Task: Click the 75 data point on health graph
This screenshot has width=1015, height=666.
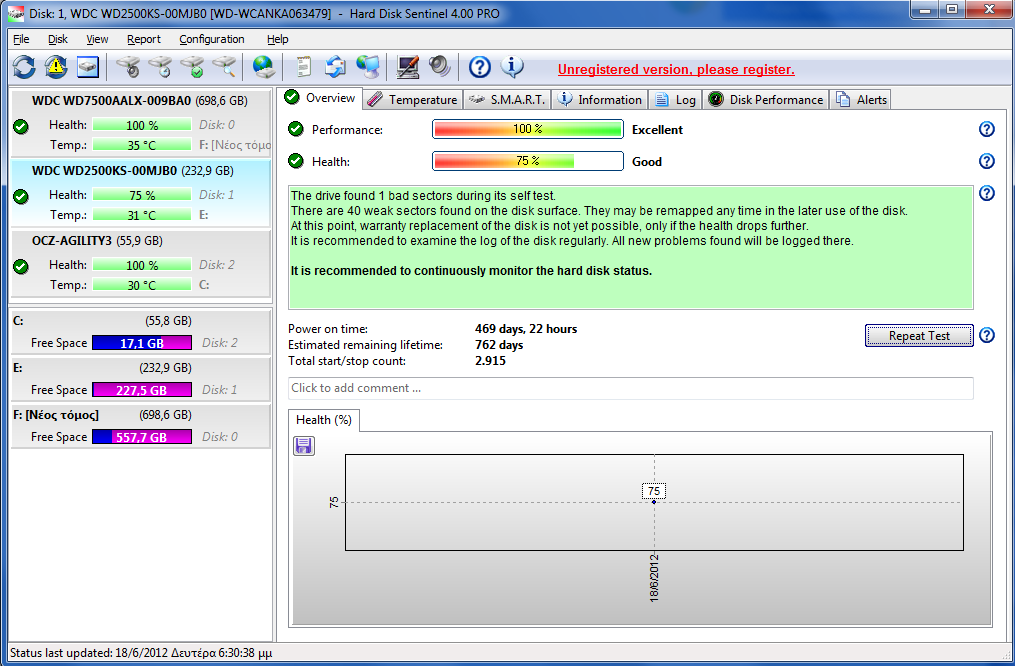Action: 654,502
